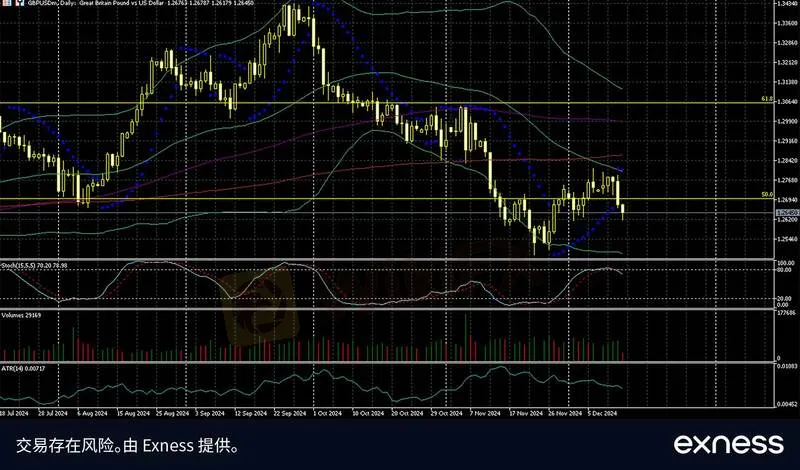The image size is (800, 470).
Task: Click the current price tag on the price axis
Action: (785, 212)
